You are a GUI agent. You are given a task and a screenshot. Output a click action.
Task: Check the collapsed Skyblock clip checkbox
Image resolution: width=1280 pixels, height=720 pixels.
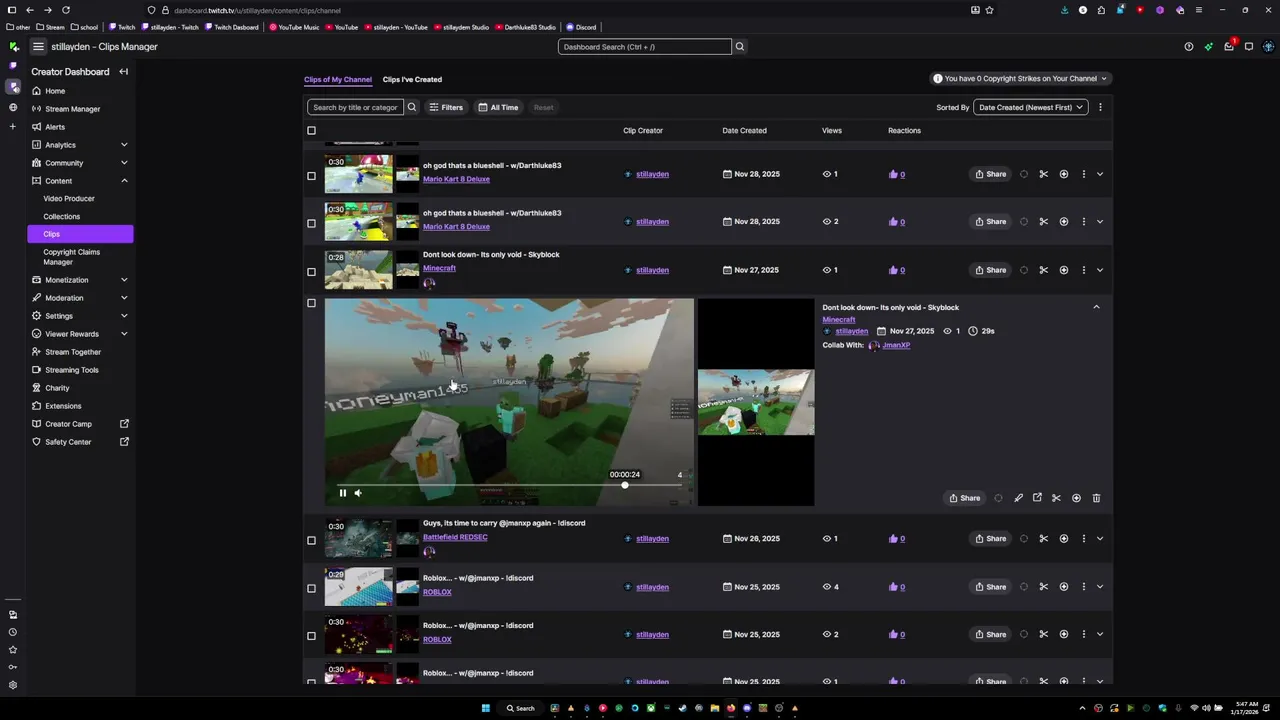(311, 271)
